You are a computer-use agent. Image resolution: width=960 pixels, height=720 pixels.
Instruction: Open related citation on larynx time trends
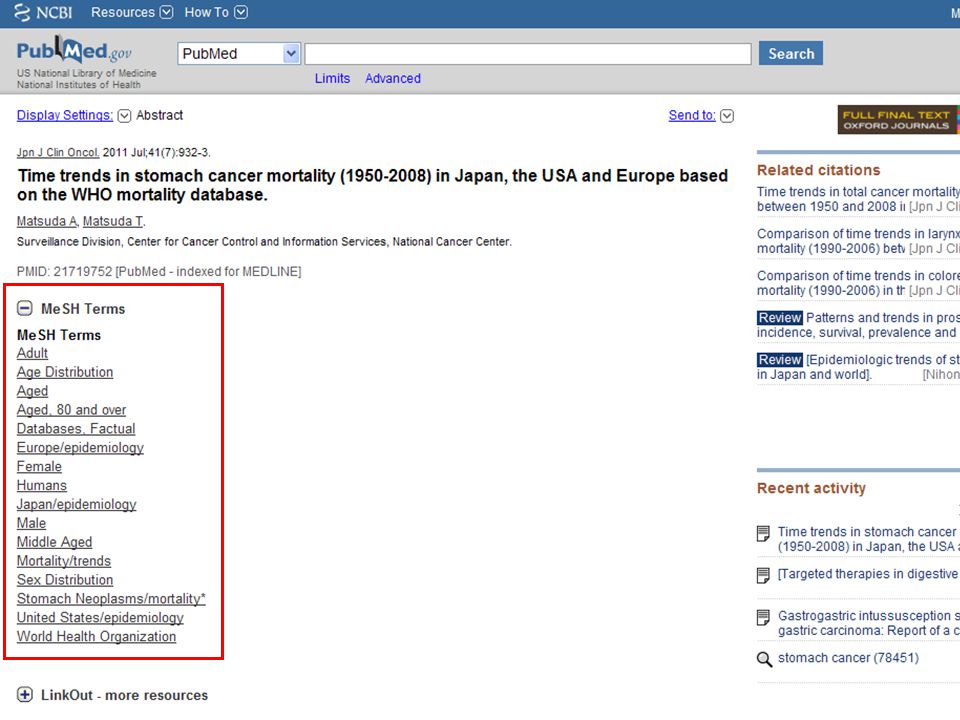click(858, 241)
